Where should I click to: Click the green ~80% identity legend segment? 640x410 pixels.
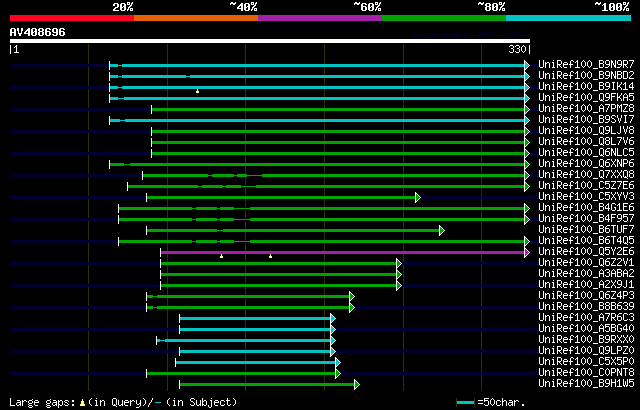pos(444,18)
